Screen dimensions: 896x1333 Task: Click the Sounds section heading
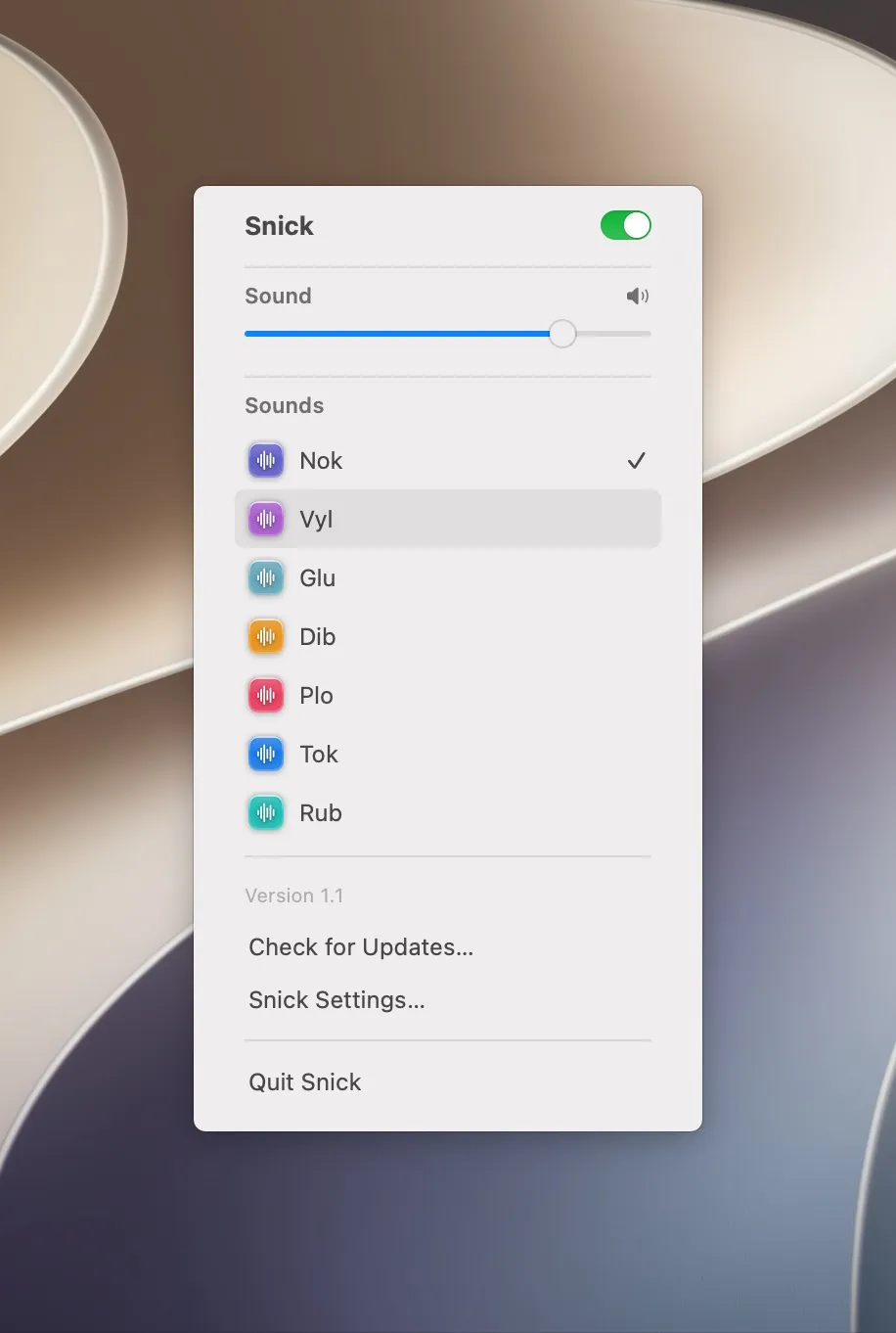pos(284,405)
